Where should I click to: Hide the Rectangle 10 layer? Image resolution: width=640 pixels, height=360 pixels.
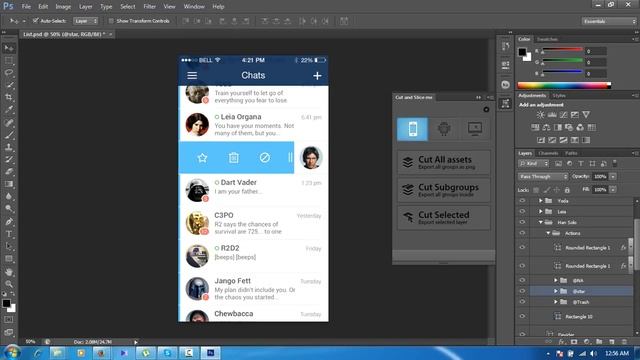pyautogui.click(x=522, y=316)
